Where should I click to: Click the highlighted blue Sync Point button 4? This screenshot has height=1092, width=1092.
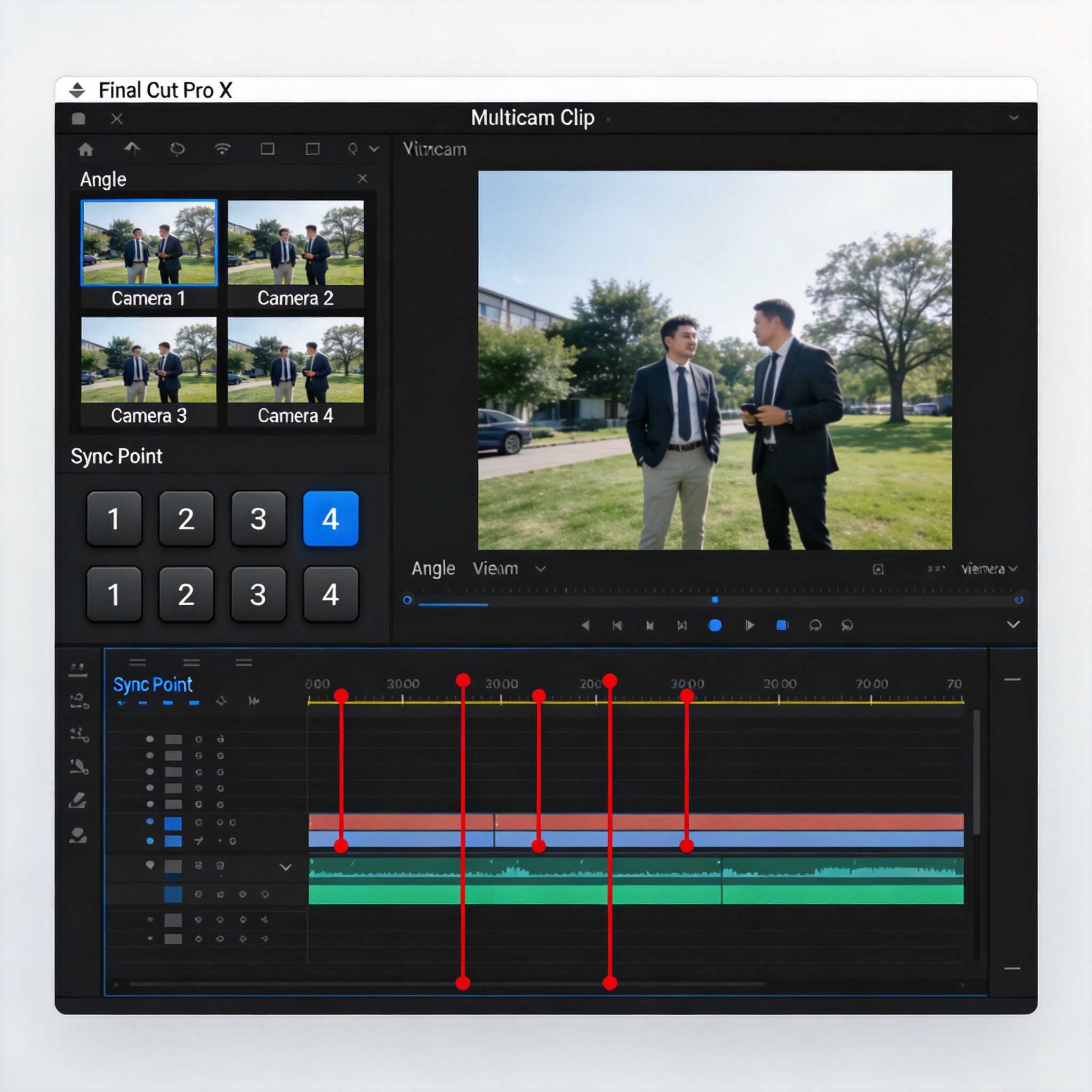pos(331,518)
